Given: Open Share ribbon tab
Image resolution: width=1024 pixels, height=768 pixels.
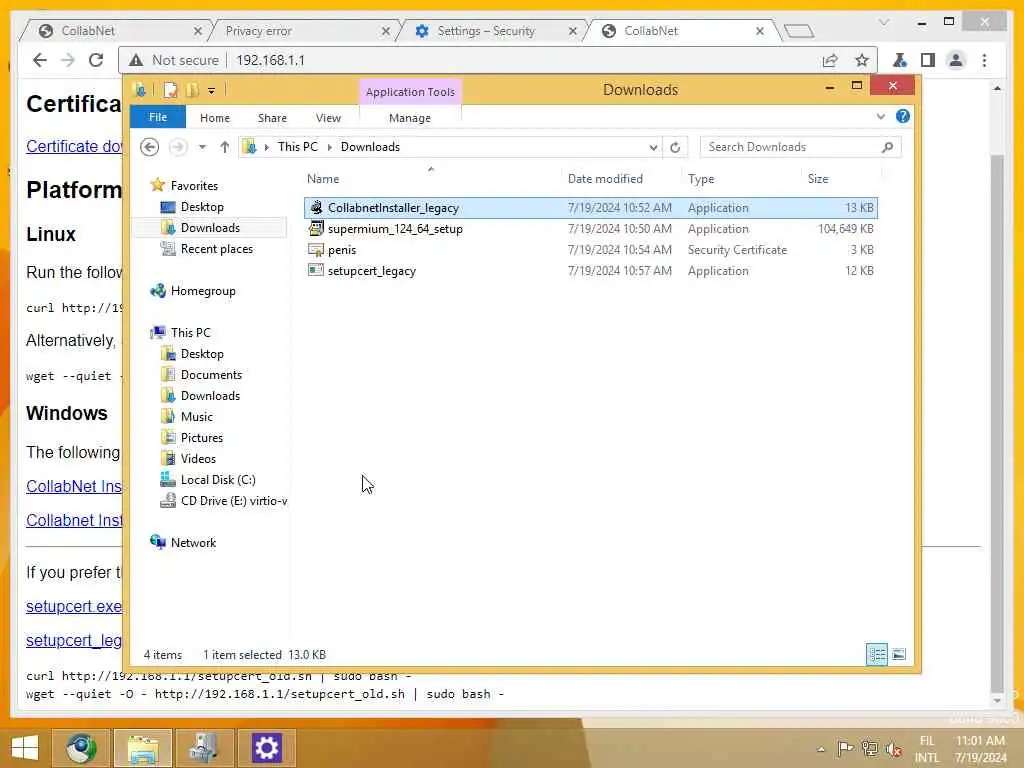Looking at the screenshot, I should point(272,118).
